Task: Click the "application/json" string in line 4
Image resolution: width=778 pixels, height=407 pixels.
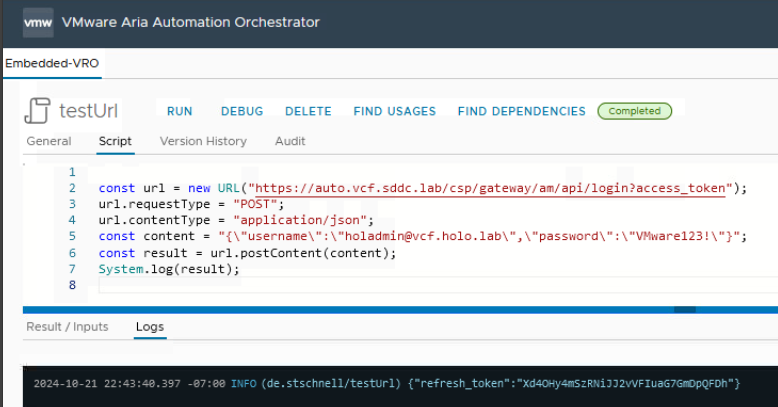Action: tap(300, 220)
